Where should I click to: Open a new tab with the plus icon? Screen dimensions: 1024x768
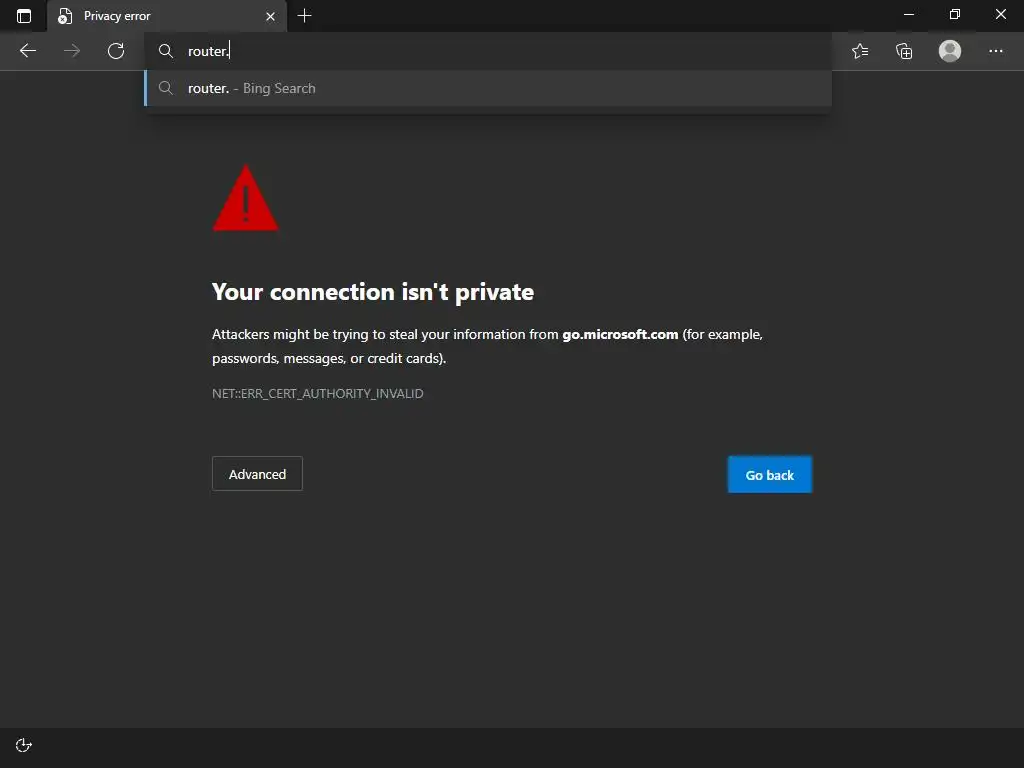(x=304, y=16)
